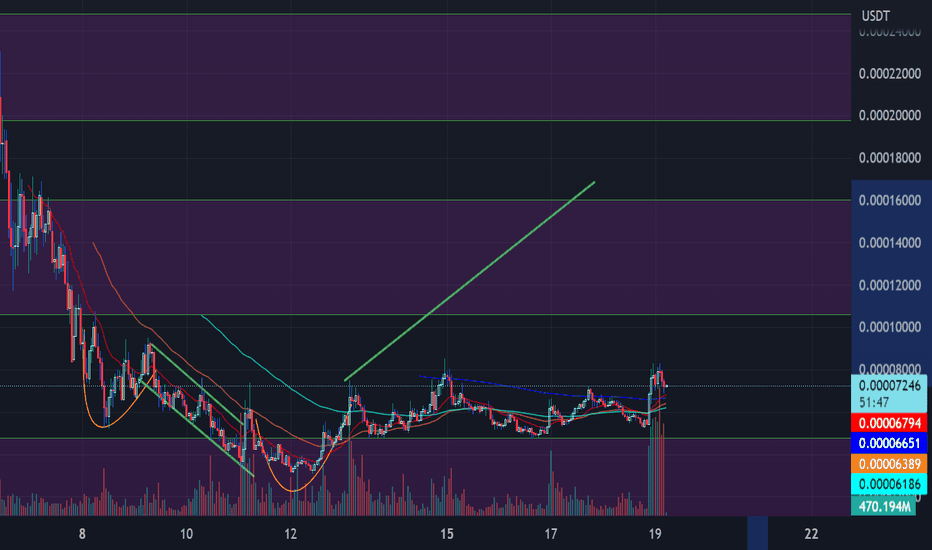
Task: Click date label 22 on time axis
Action: point(811,534)
